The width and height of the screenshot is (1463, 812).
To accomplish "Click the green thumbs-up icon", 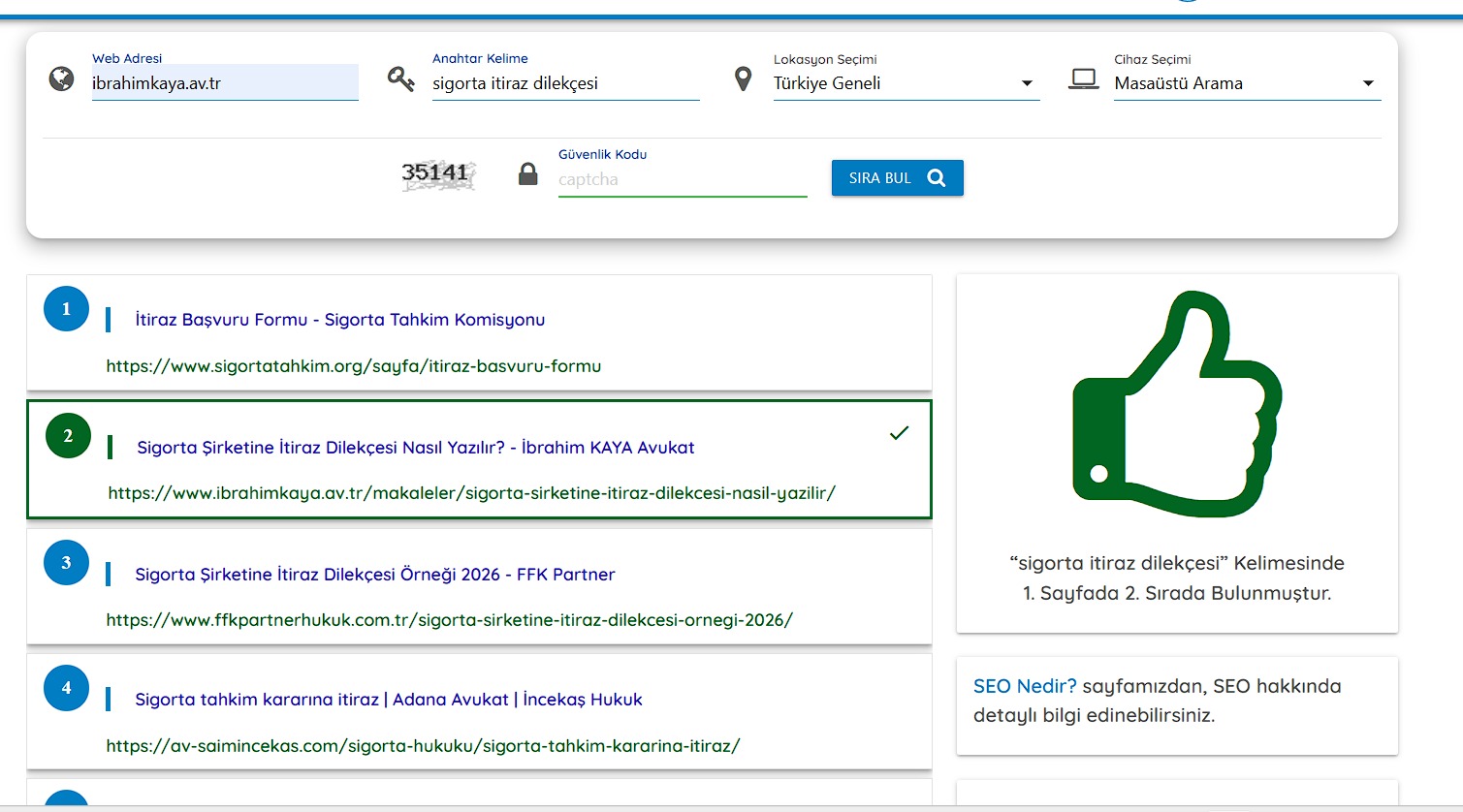I will pyautogui.click(x=1177, y=403).
